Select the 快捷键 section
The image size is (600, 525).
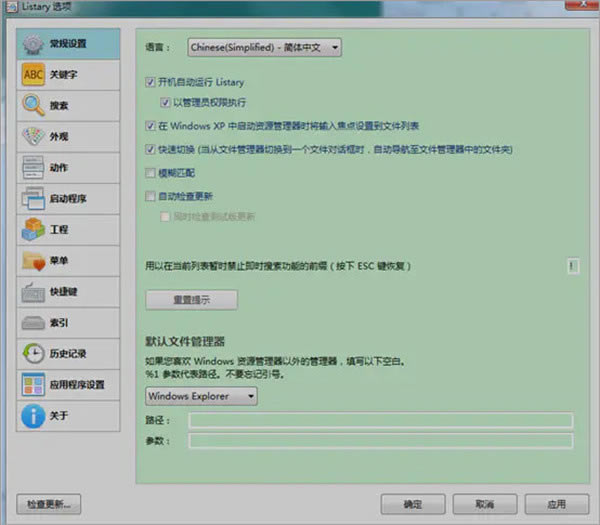tap(68, 292)
